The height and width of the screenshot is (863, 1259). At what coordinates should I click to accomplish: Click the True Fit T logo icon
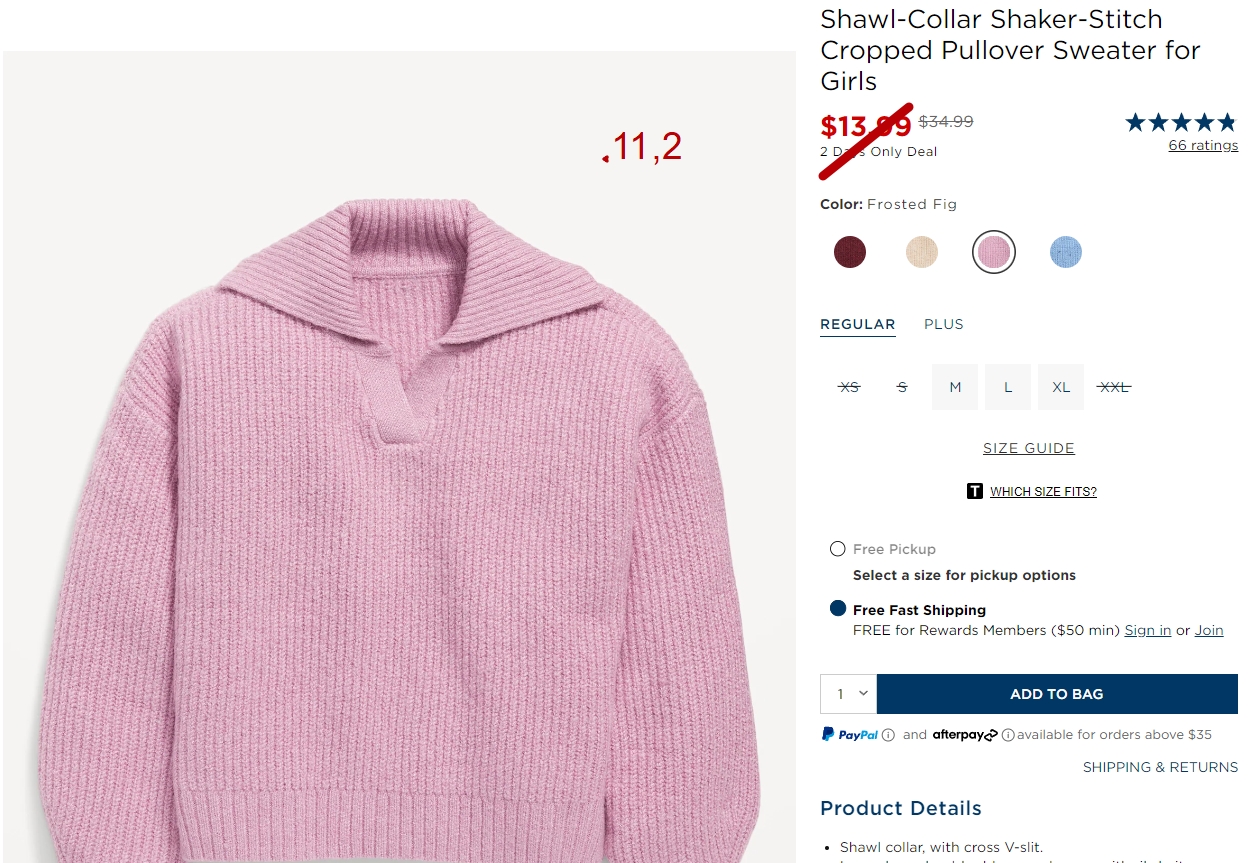tap(975, 491)
